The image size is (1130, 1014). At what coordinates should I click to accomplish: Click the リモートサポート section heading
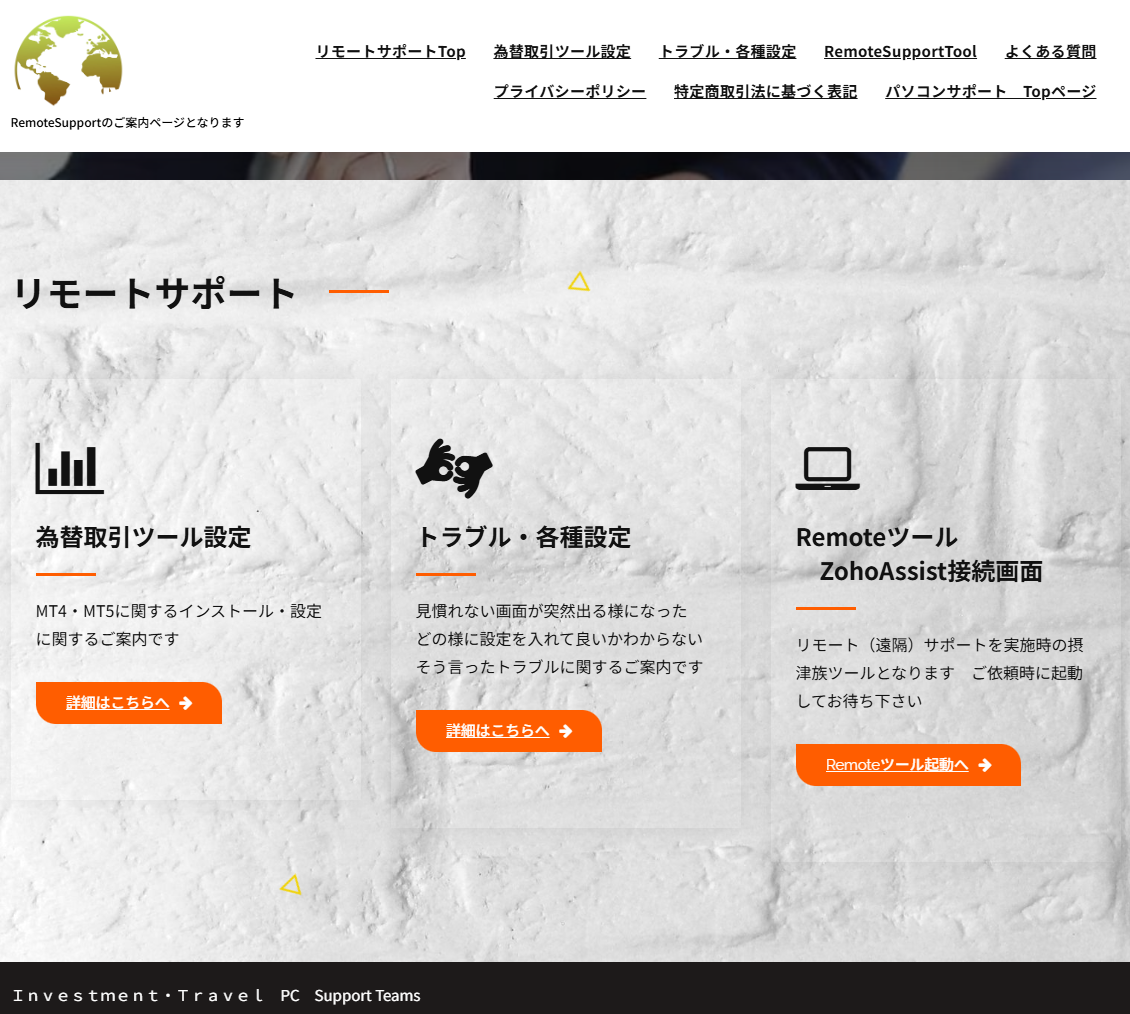(155, 293)
